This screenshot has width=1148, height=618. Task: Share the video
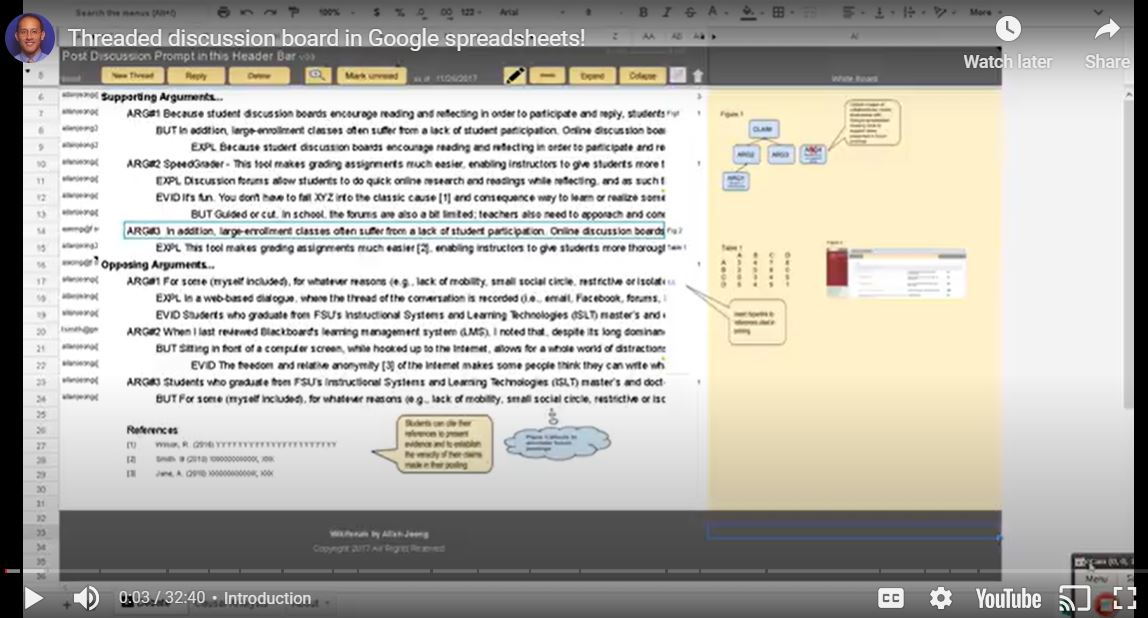(x=1107, y=42)
